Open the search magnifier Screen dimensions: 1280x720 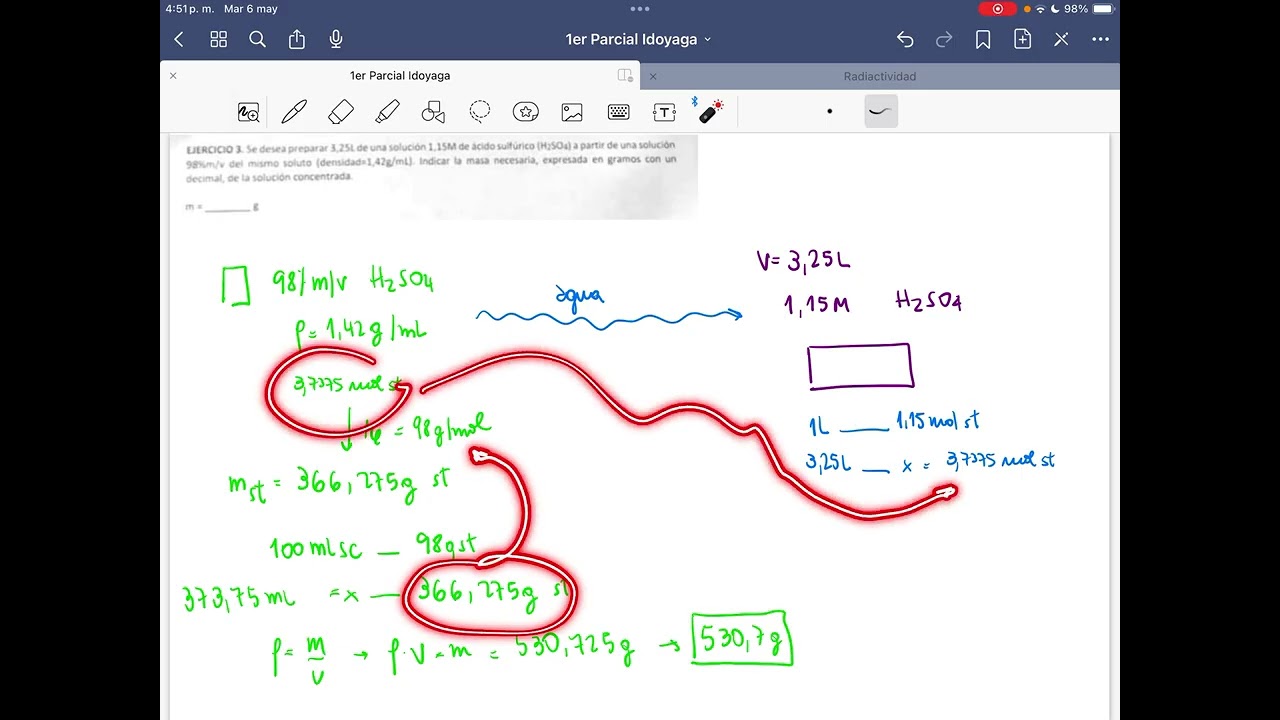(x=257, y=39)
